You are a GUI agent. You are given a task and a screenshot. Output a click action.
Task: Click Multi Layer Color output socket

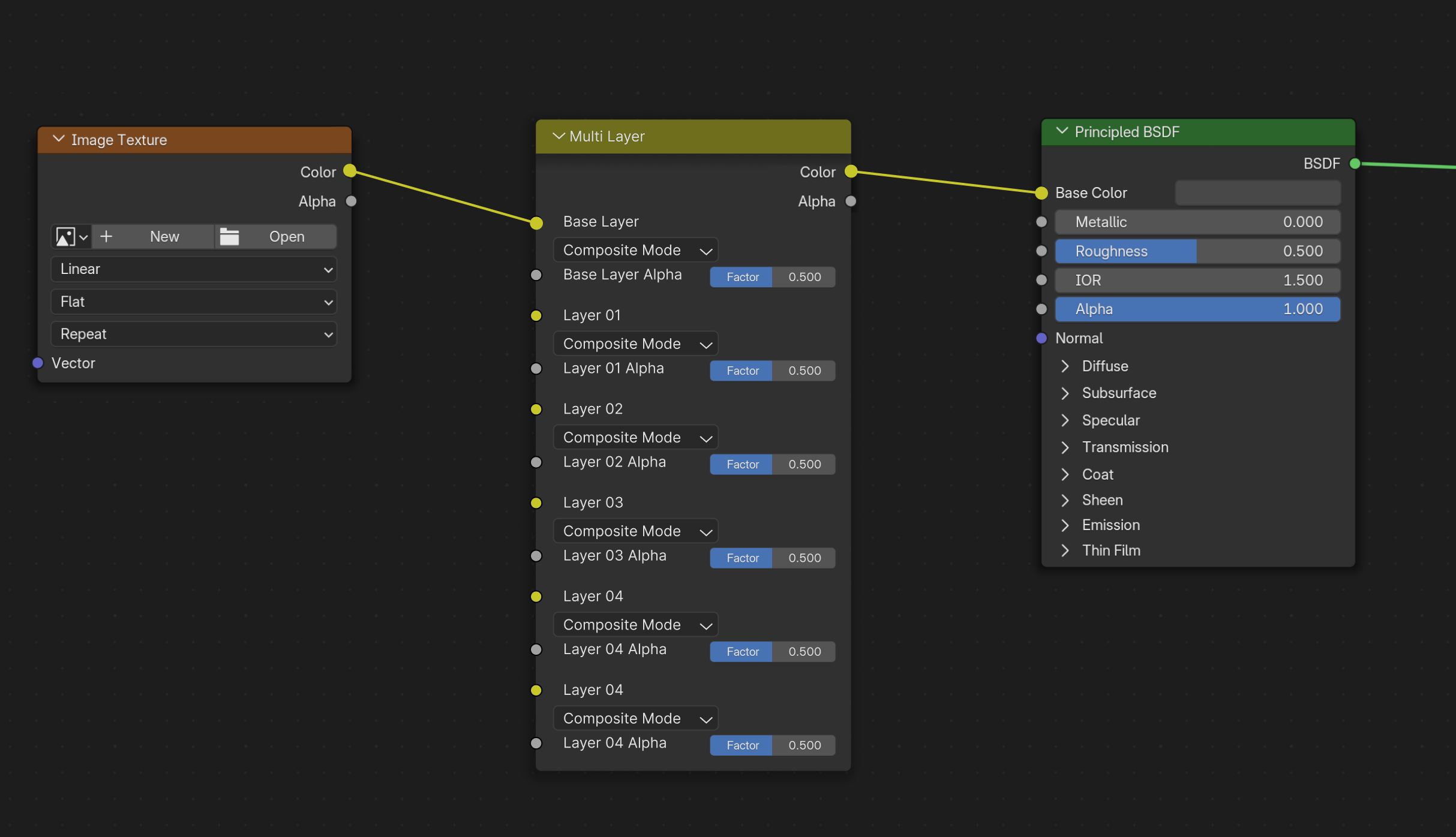[851, 172]
